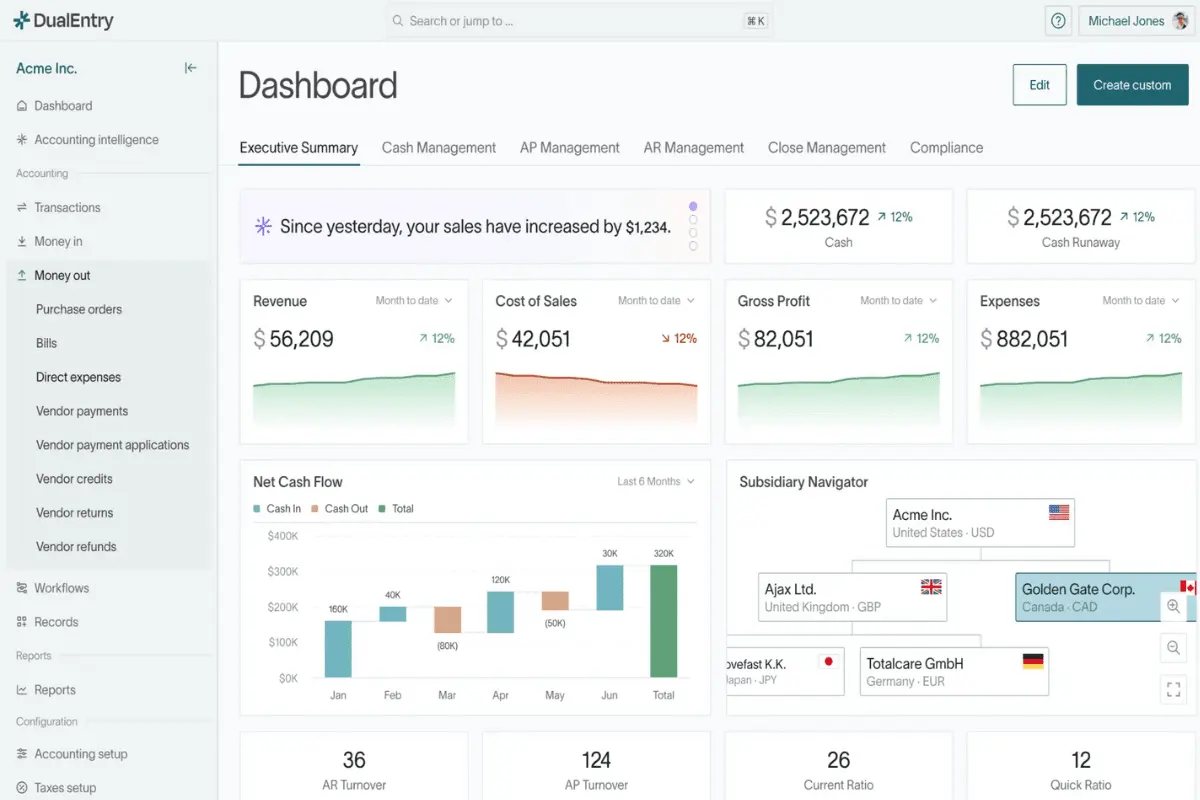Switch to the Close Management tab
This screenshot has height=800, width=1200.
(827, 148)
